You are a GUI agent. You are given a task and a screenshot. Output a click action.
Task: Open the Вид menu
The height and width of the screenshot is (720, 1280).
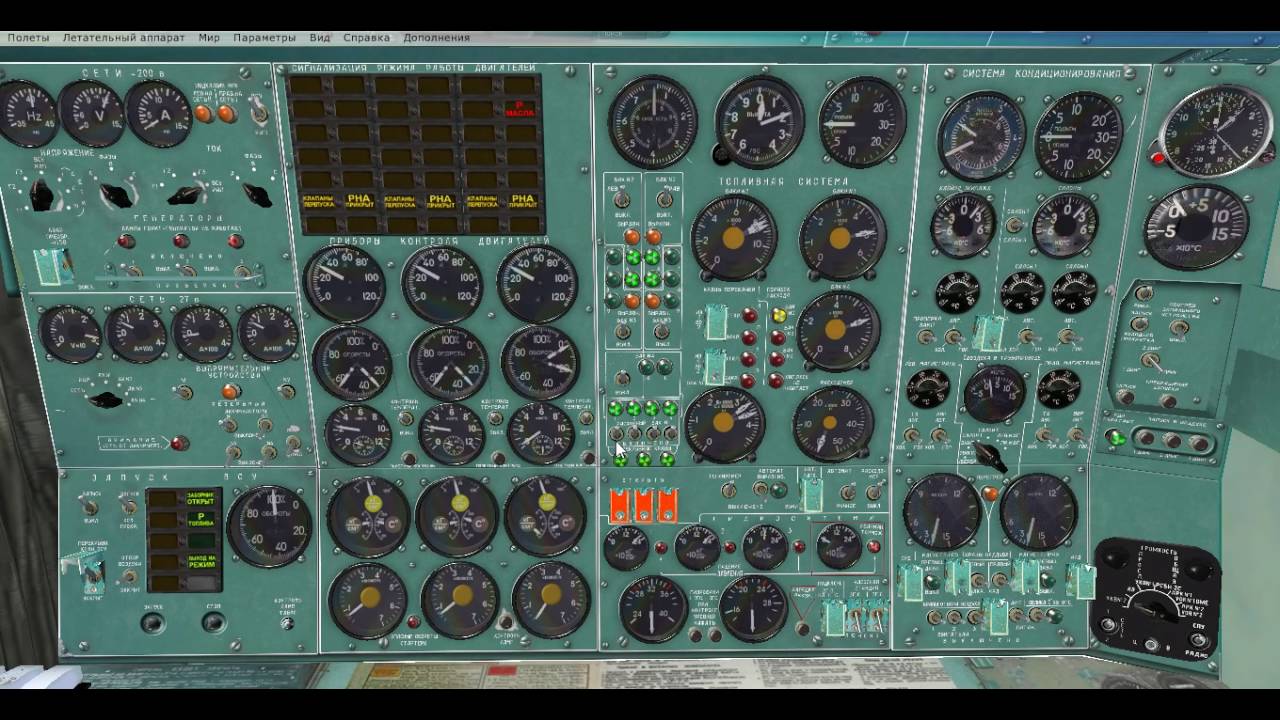point(320,37)
